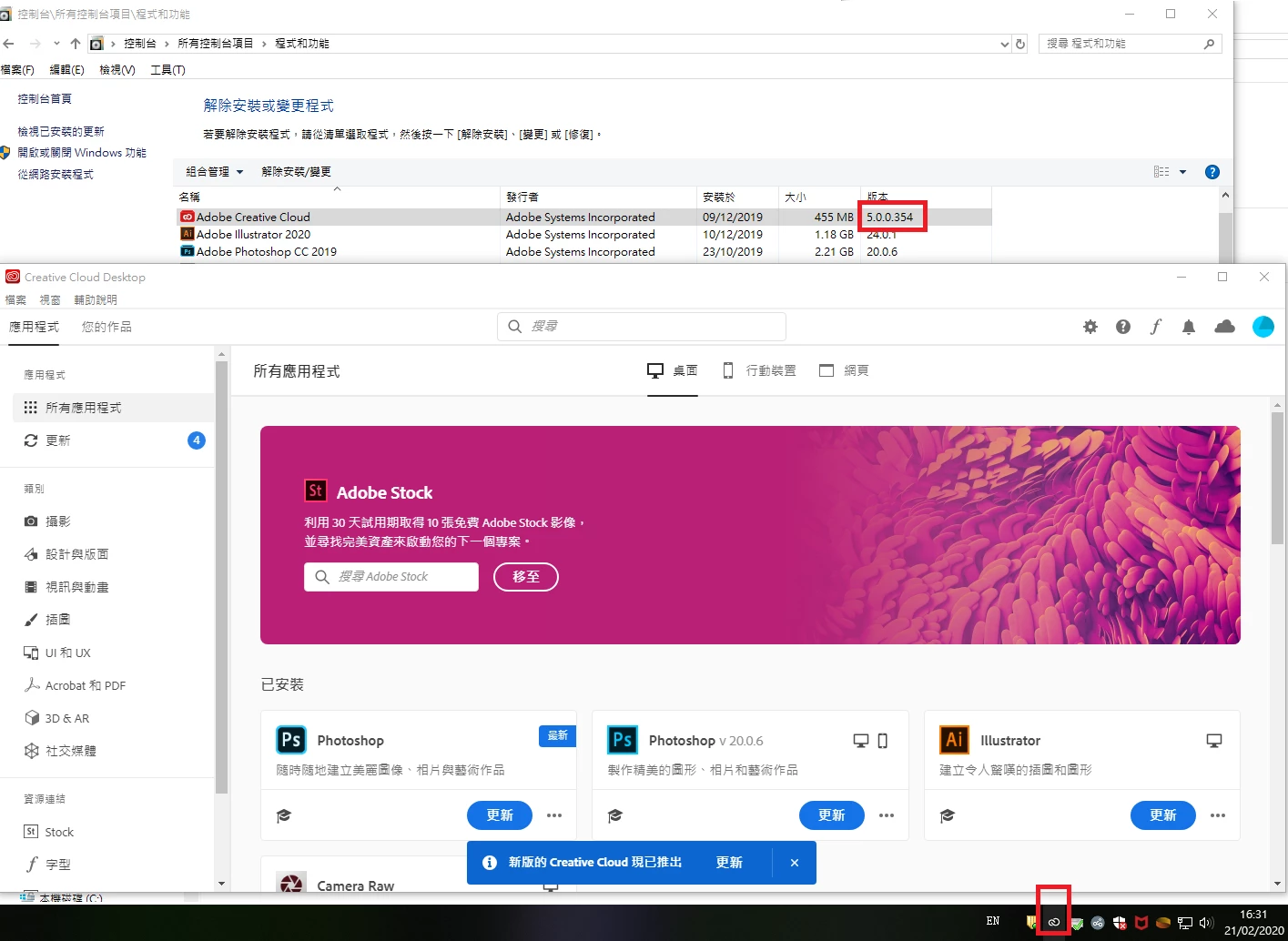
Task: Open 工具(T) menu in Control Panel window
Action: [167, 70]
